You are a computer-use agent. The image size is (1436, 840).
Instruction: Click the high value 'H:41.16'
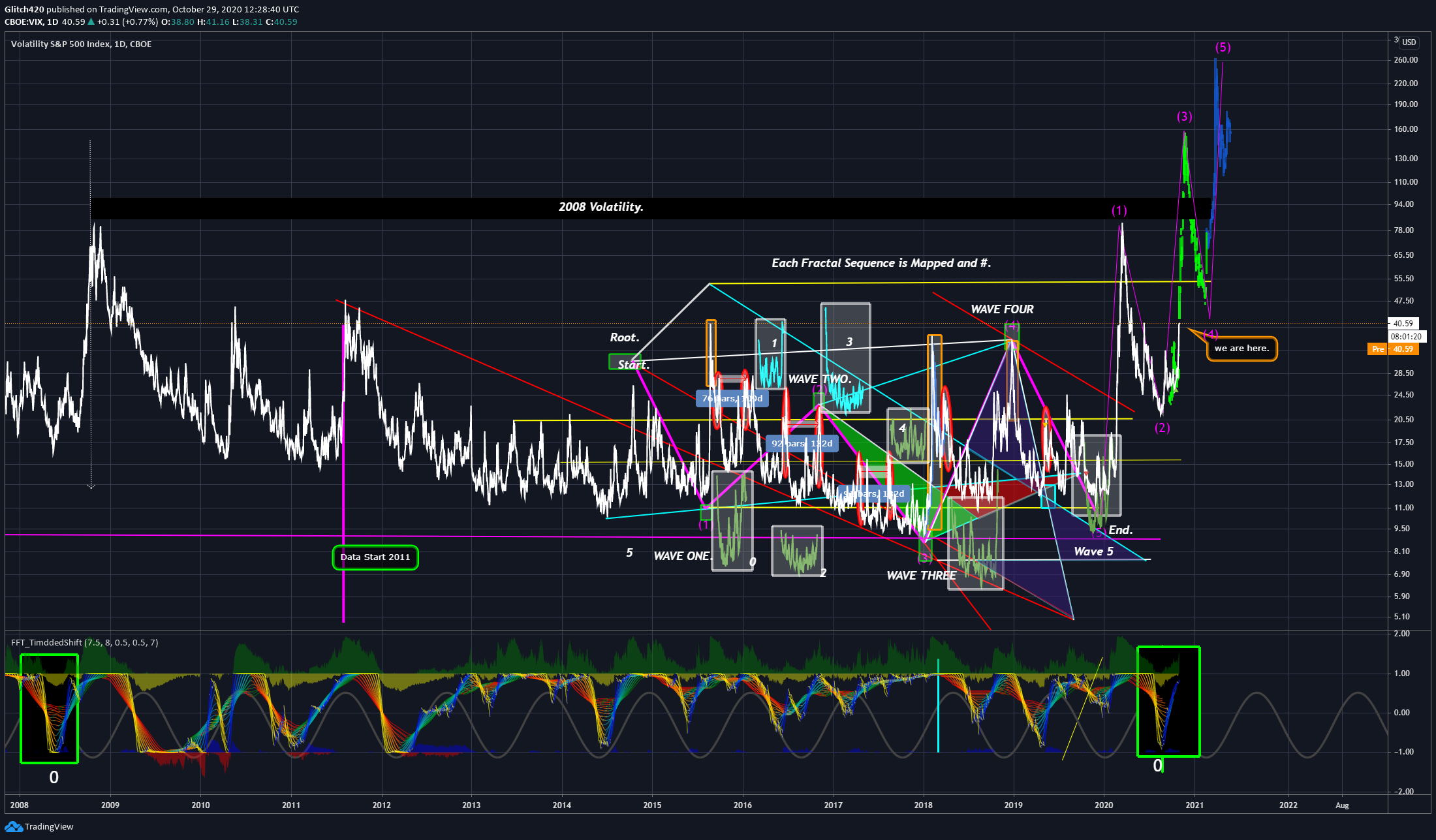(x=213, y=22)
